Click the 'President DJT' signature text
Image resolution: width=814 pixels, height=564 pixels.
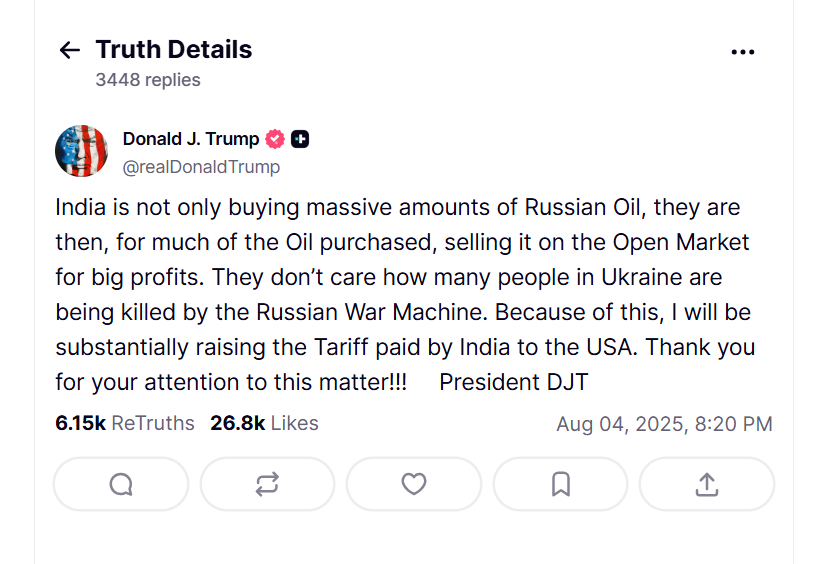(x=513, y=382)
